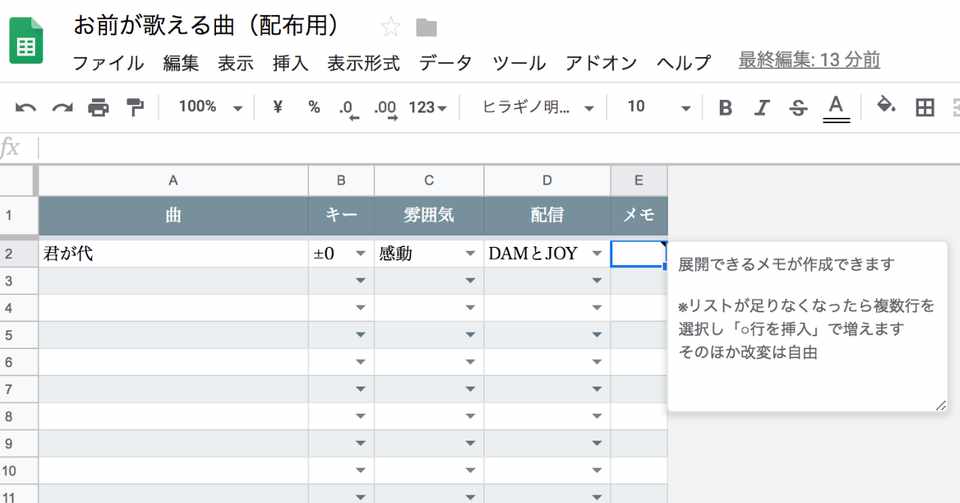Grab the note box resize handle
The width and height of the screenshot is (960, 503).
(x=940, y=406)
